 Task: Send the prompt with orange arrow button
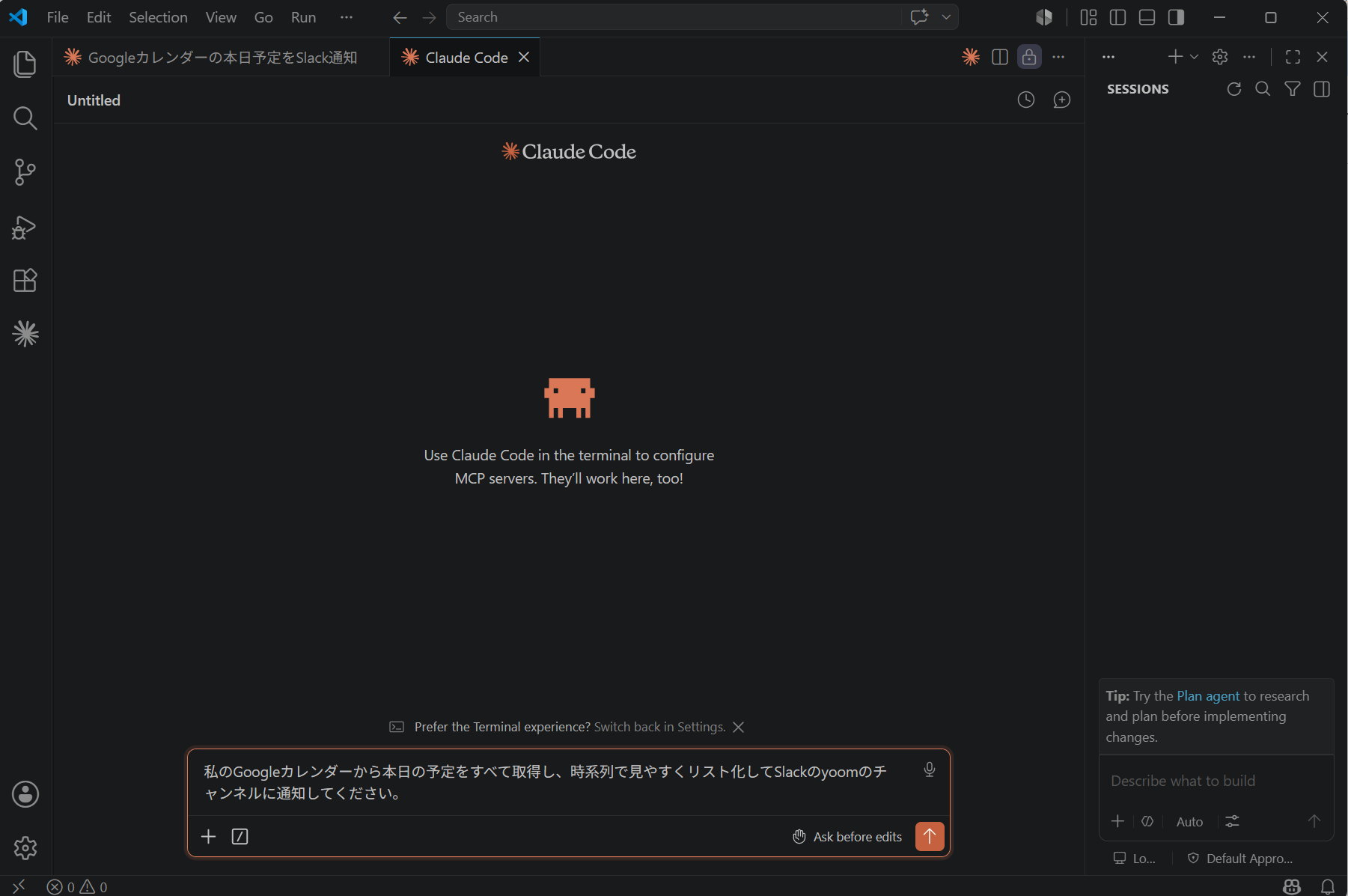(x=930, y=836)
